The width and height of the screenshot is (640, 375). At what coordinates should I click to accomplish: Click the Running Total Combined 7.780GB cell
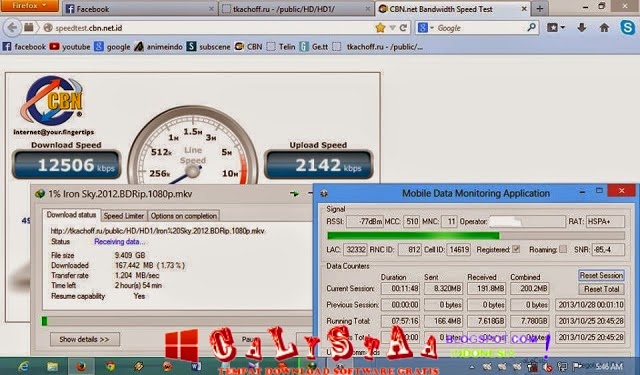(x=529, y=321)
